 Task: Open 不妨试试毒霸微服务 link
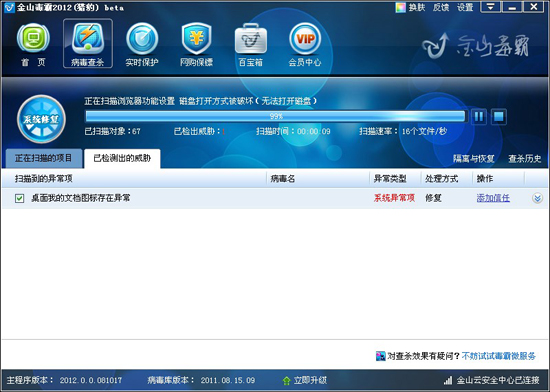[498, 356]
